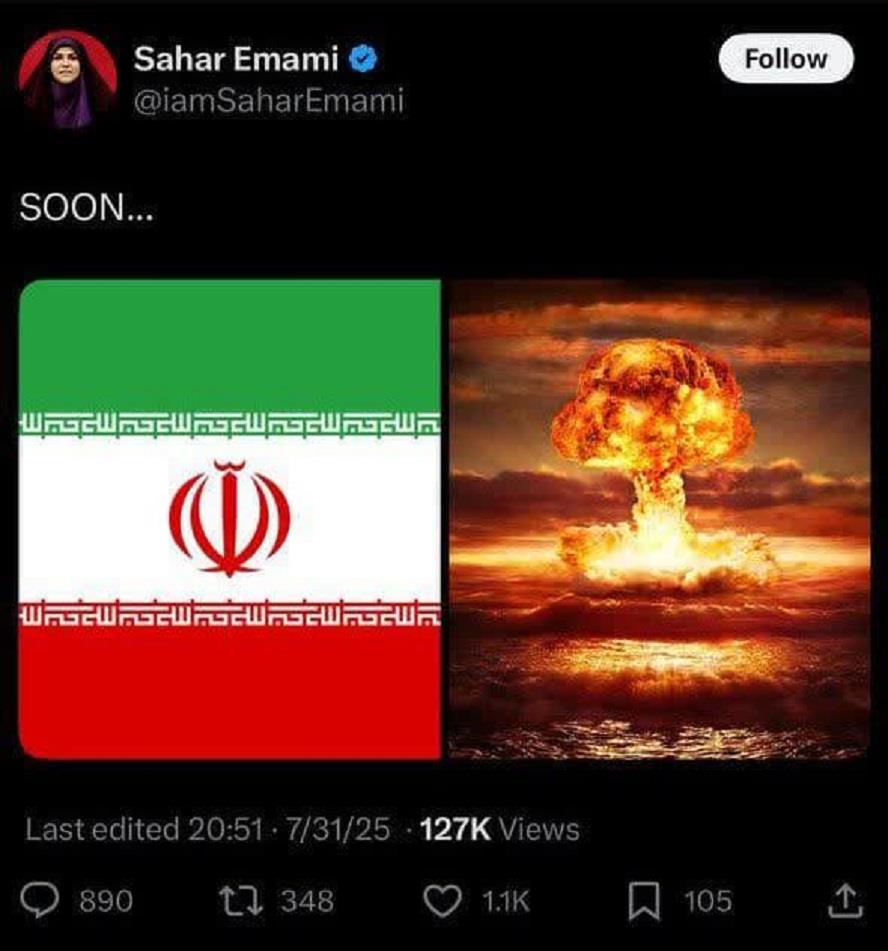Click the 7/31/25 post date
This screenshot has height=951, width=888.
(x=338, y=829)
